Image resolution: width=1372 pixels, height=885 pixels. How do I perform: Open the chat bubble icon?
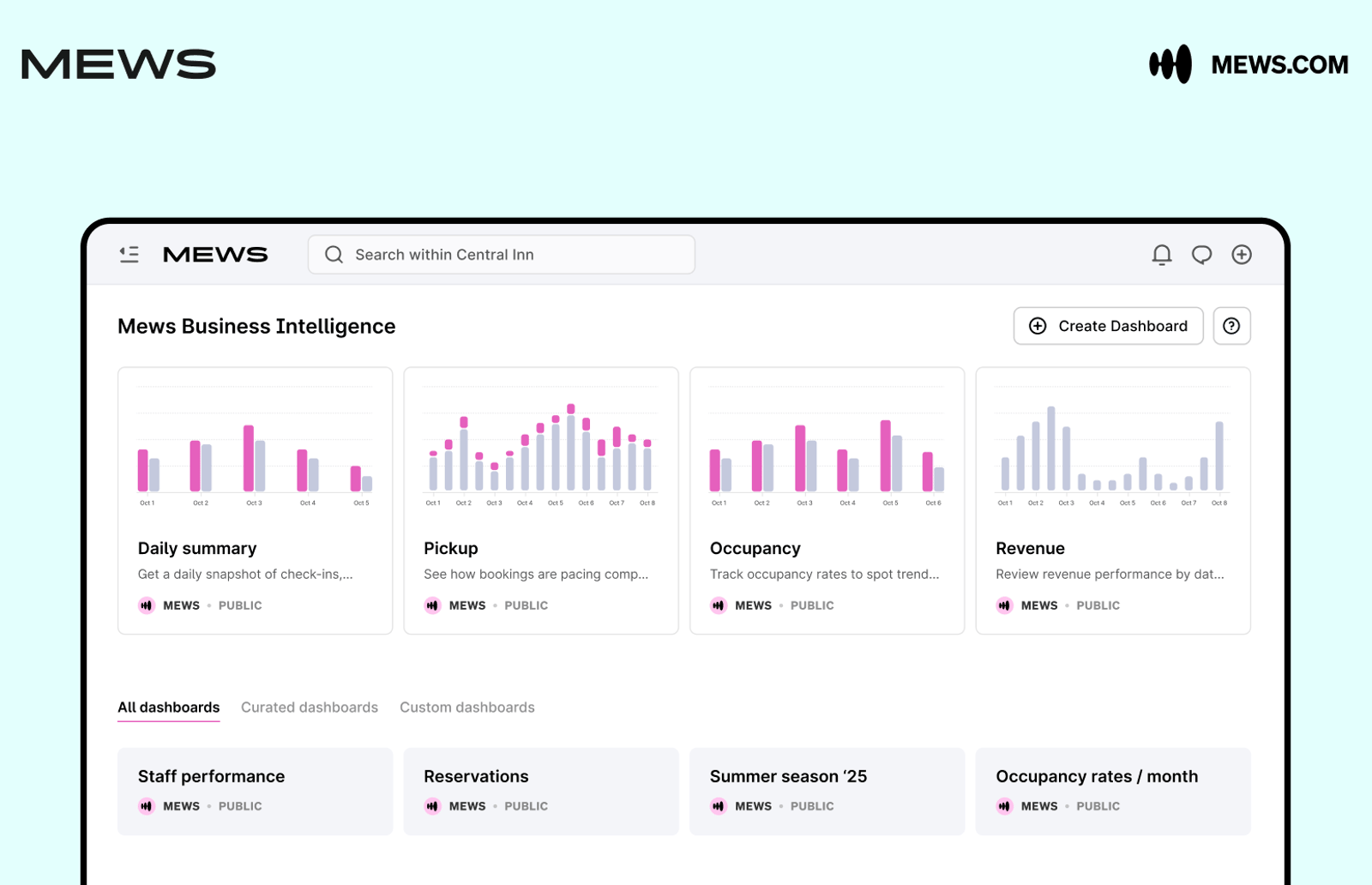click(1202, 255)
